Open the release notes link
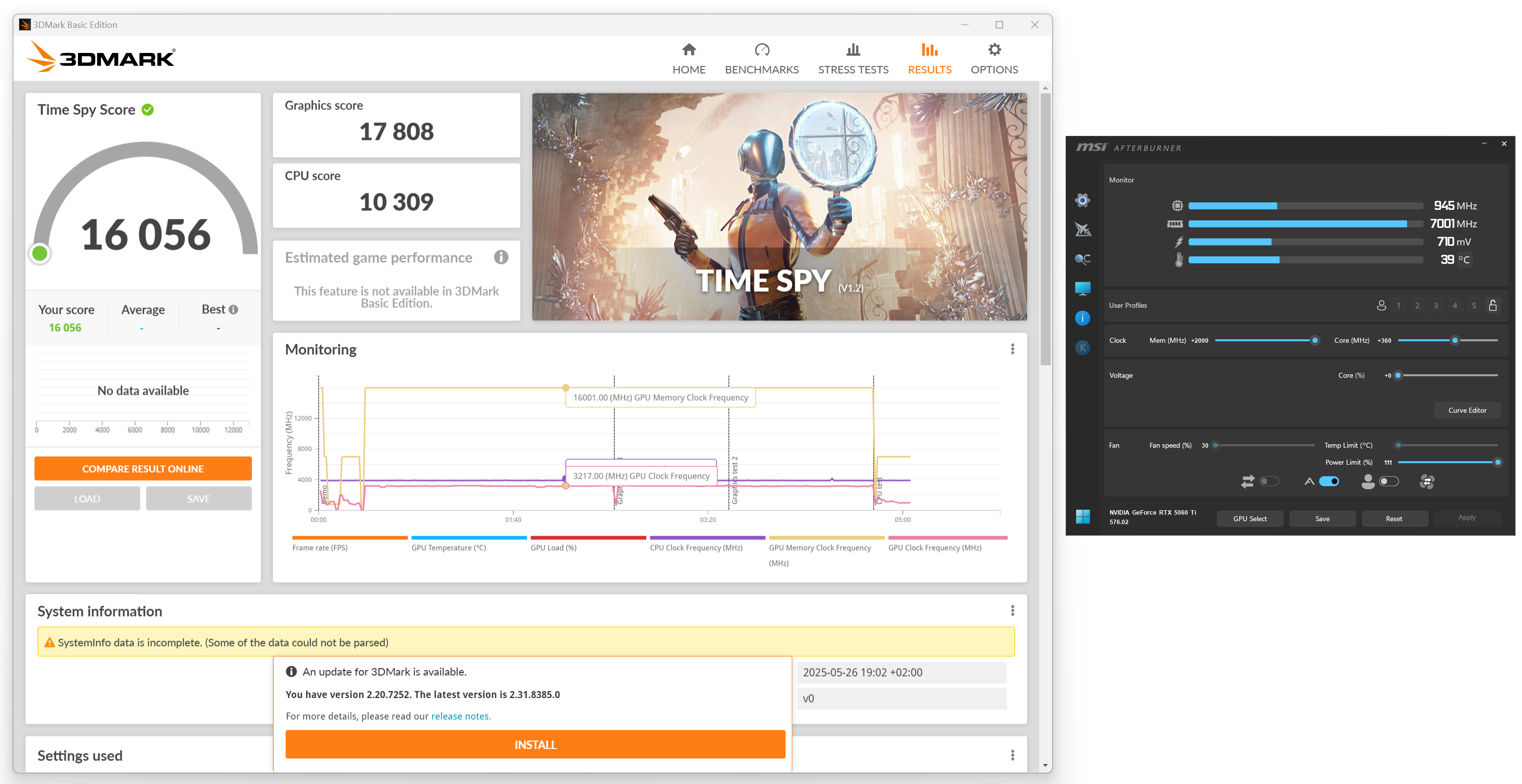 tap(460, 716)
